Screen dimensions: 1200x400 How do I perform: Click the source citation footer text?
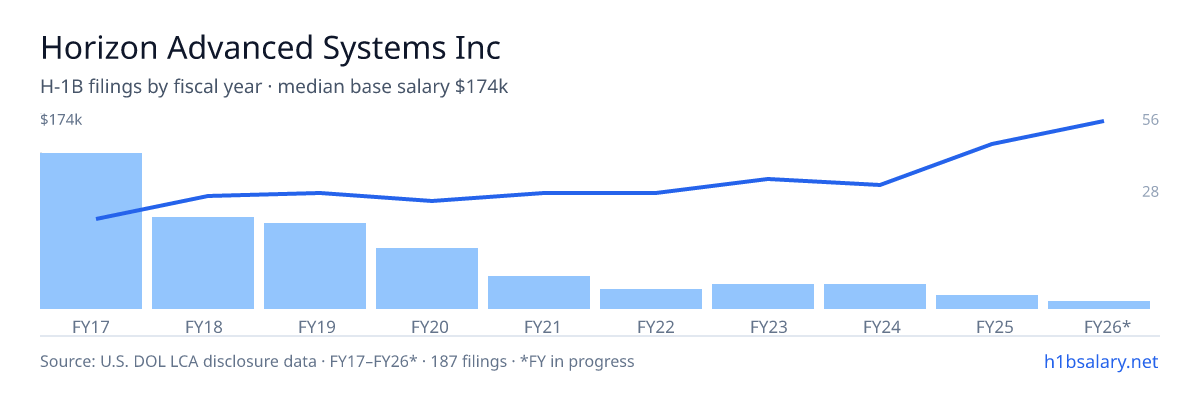click(337, 361)
